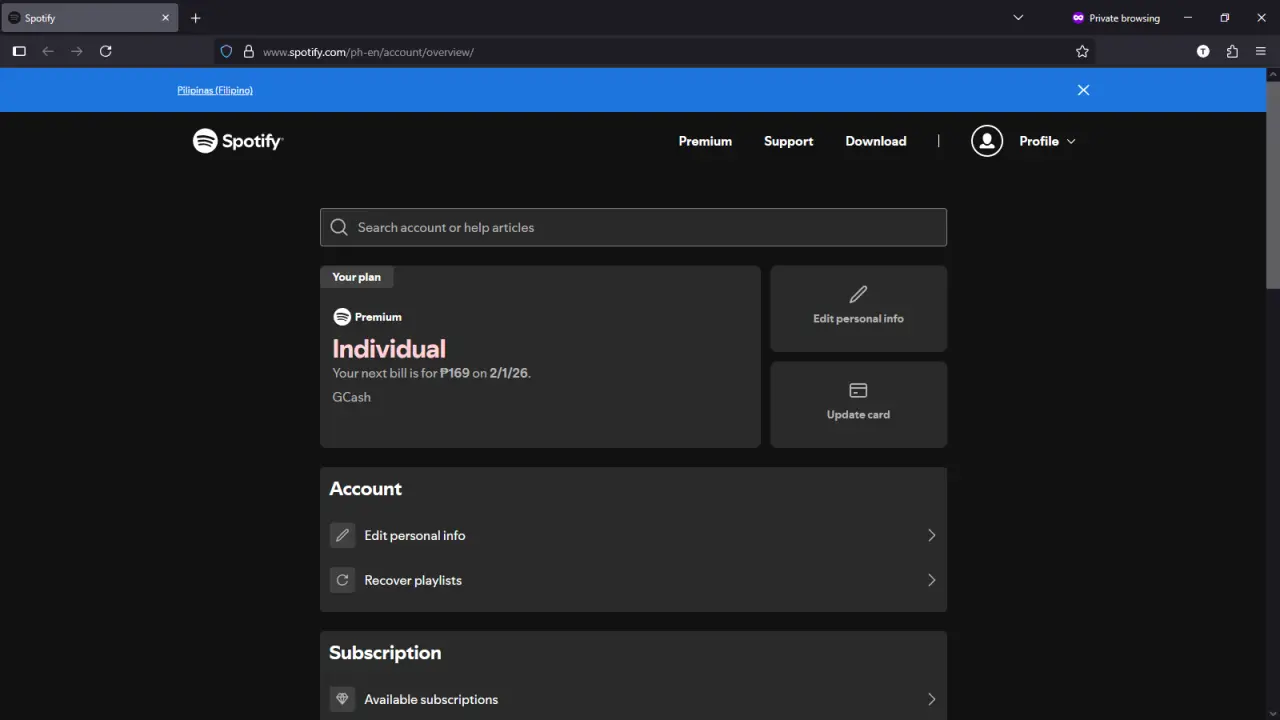Click the address bar showing the Spotify URL
The height and width of the screenshot is (720, 1280).
[655, 51]
